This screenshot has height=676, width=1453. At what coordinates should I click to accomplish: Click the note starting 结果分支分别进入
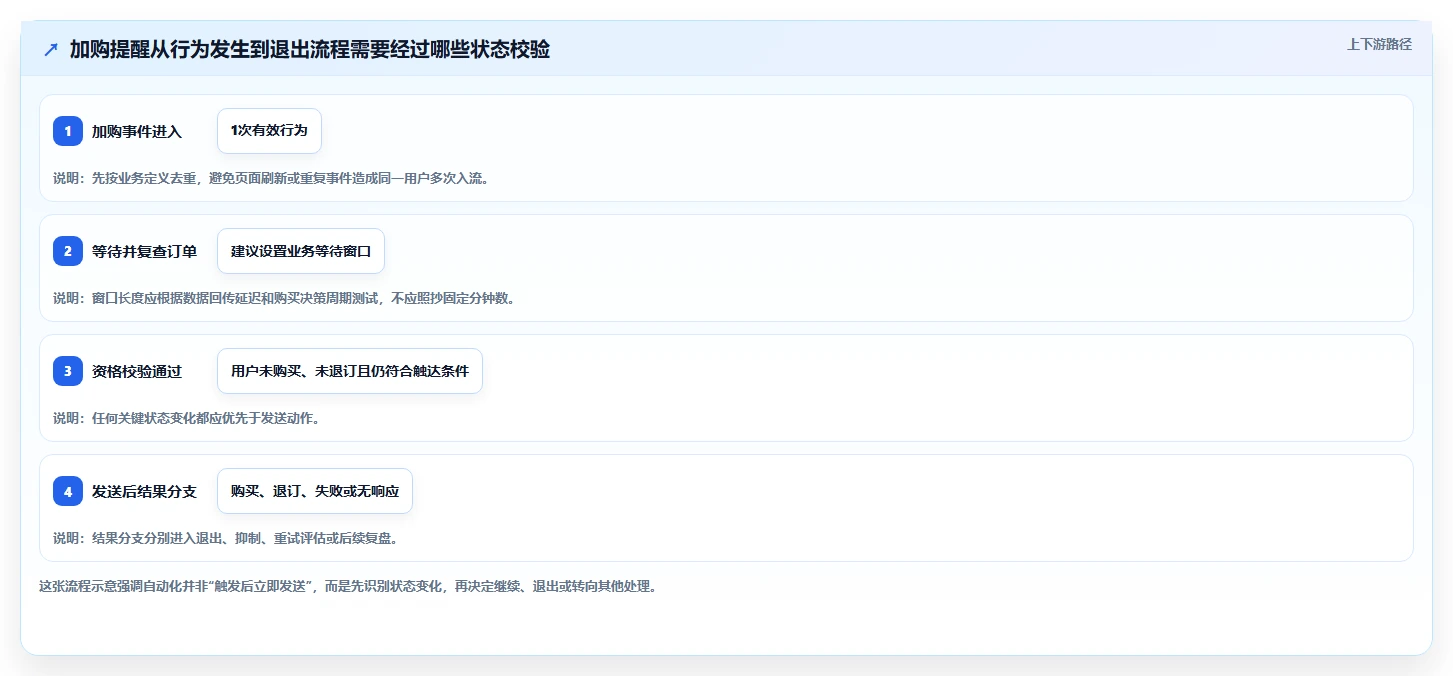coord(228,538)
